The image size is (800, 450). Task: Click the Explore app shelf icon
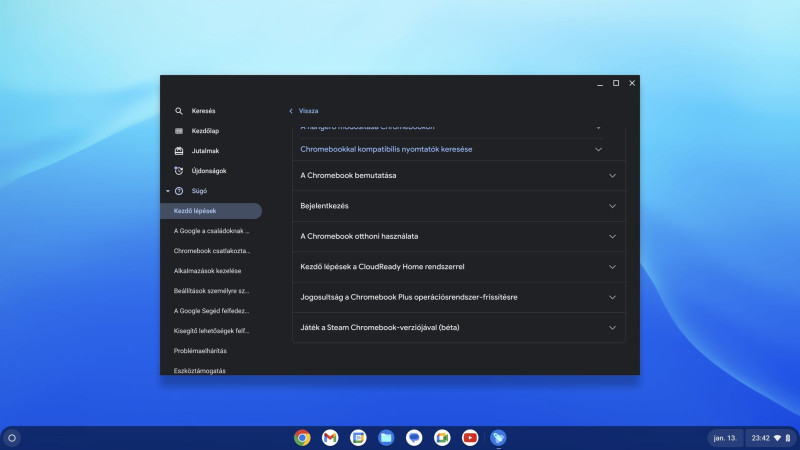coord(498,438)
